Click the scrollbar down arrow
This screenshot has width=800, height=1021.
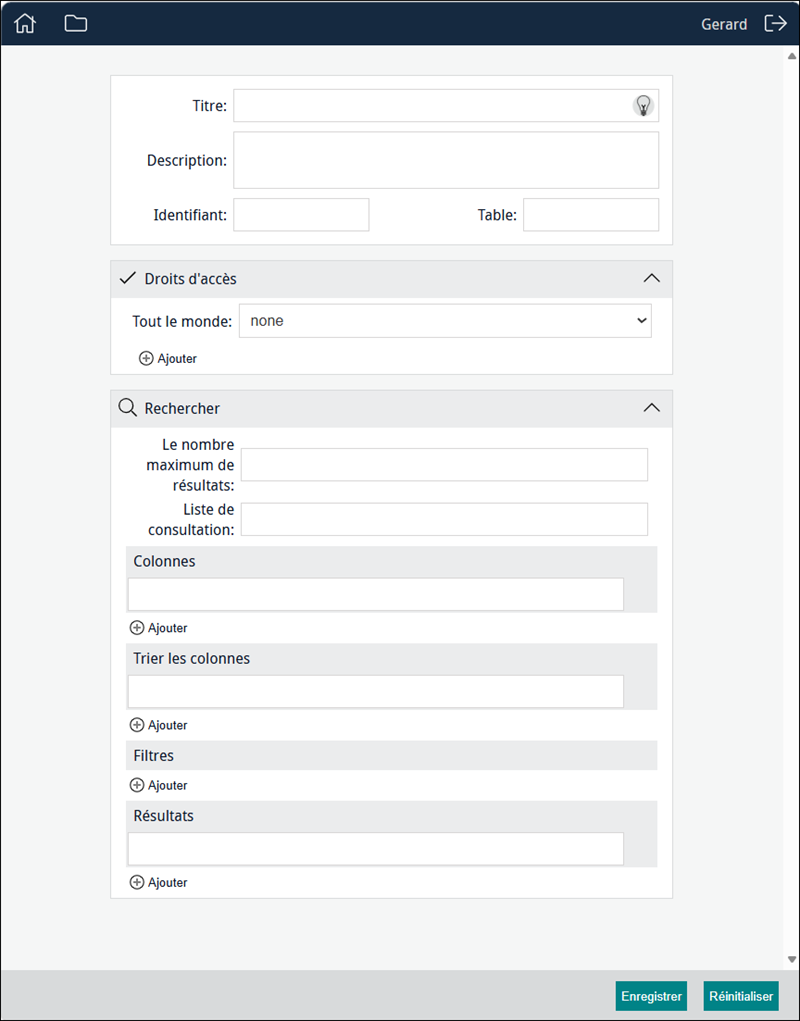(792, 959)
